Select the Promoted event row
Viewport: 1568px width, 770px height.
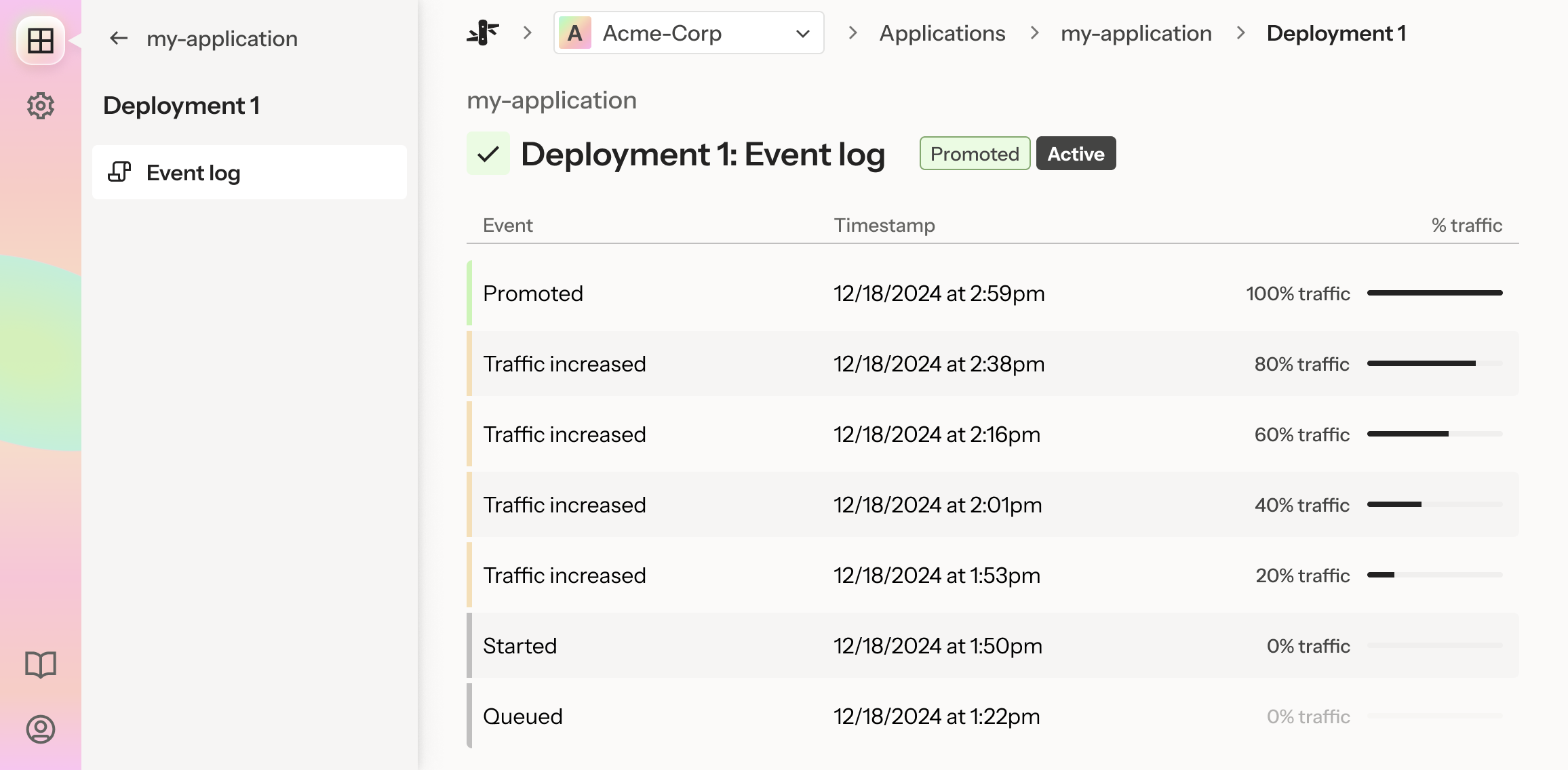[x=993, y=293]
